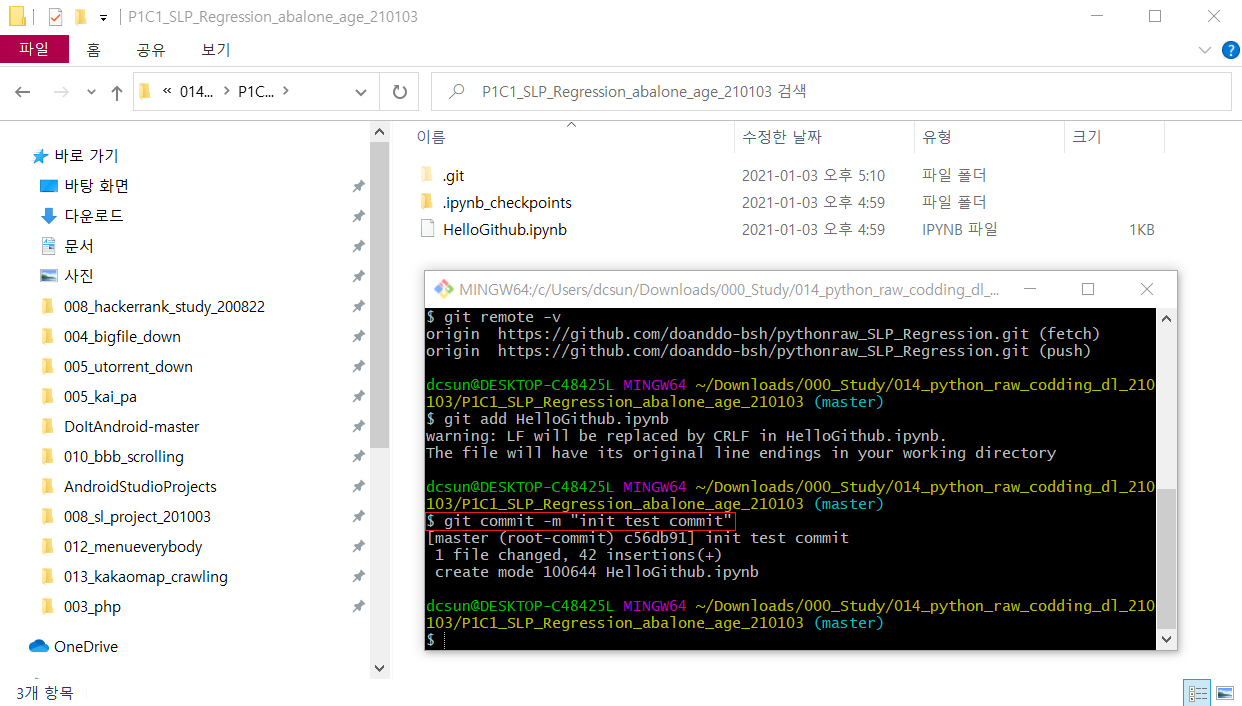Click navigation pane scrollbar up arrow
This screenshot has height=706, width=1242.
[379, 132]
